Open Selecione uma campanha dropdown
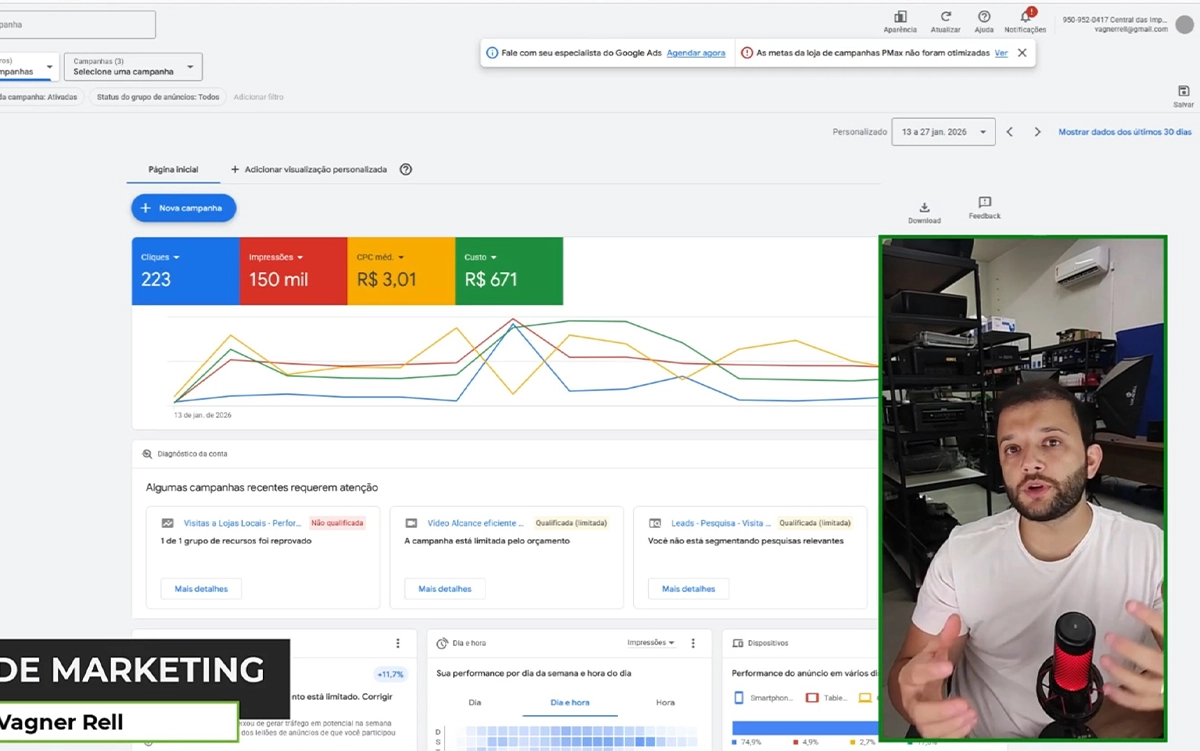The width and height of the screenshot is (1200, 751). pyautogui.click(x=133, y=67)
